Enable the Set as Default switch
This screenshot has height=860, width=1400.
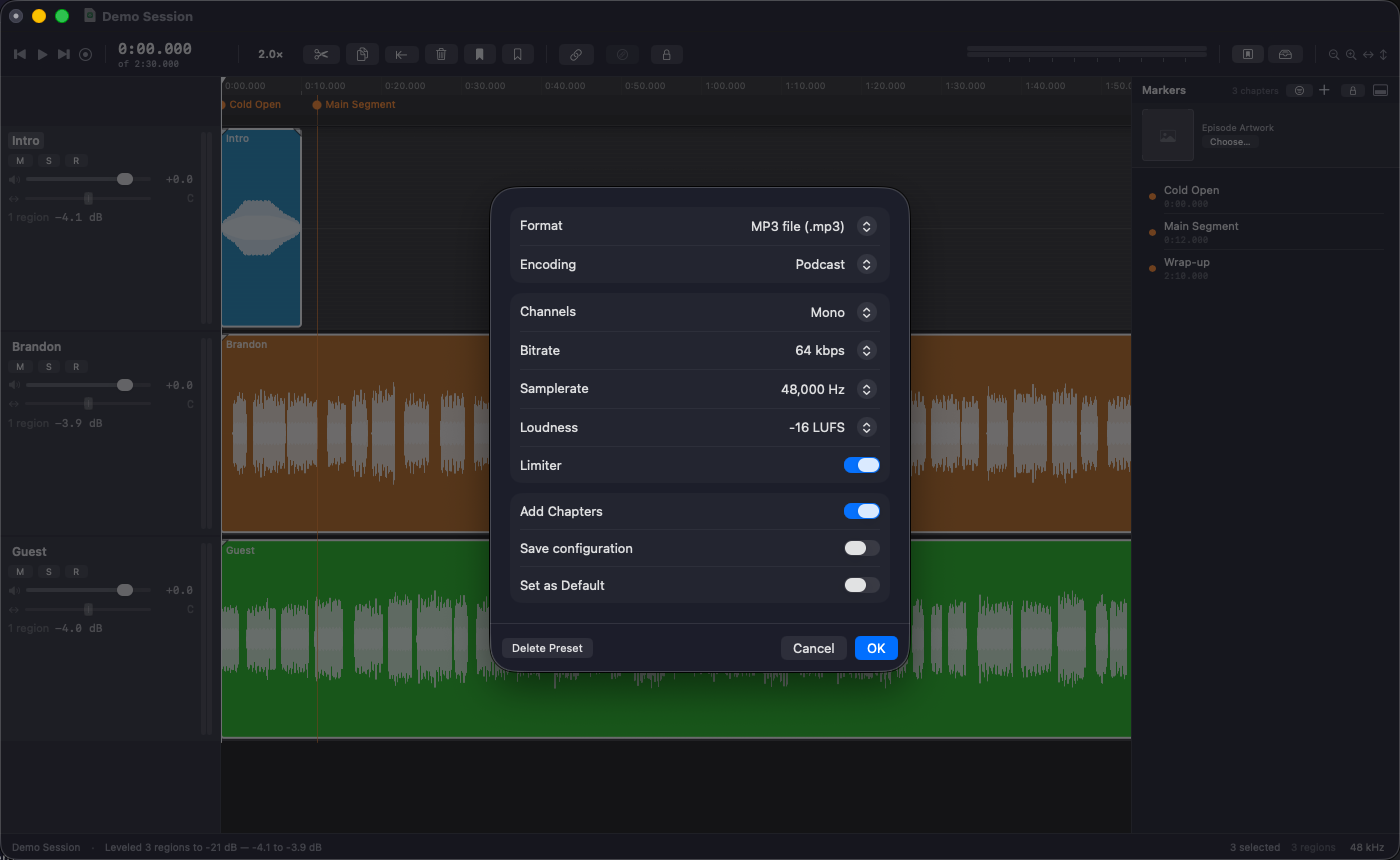(x=862, y=585)
